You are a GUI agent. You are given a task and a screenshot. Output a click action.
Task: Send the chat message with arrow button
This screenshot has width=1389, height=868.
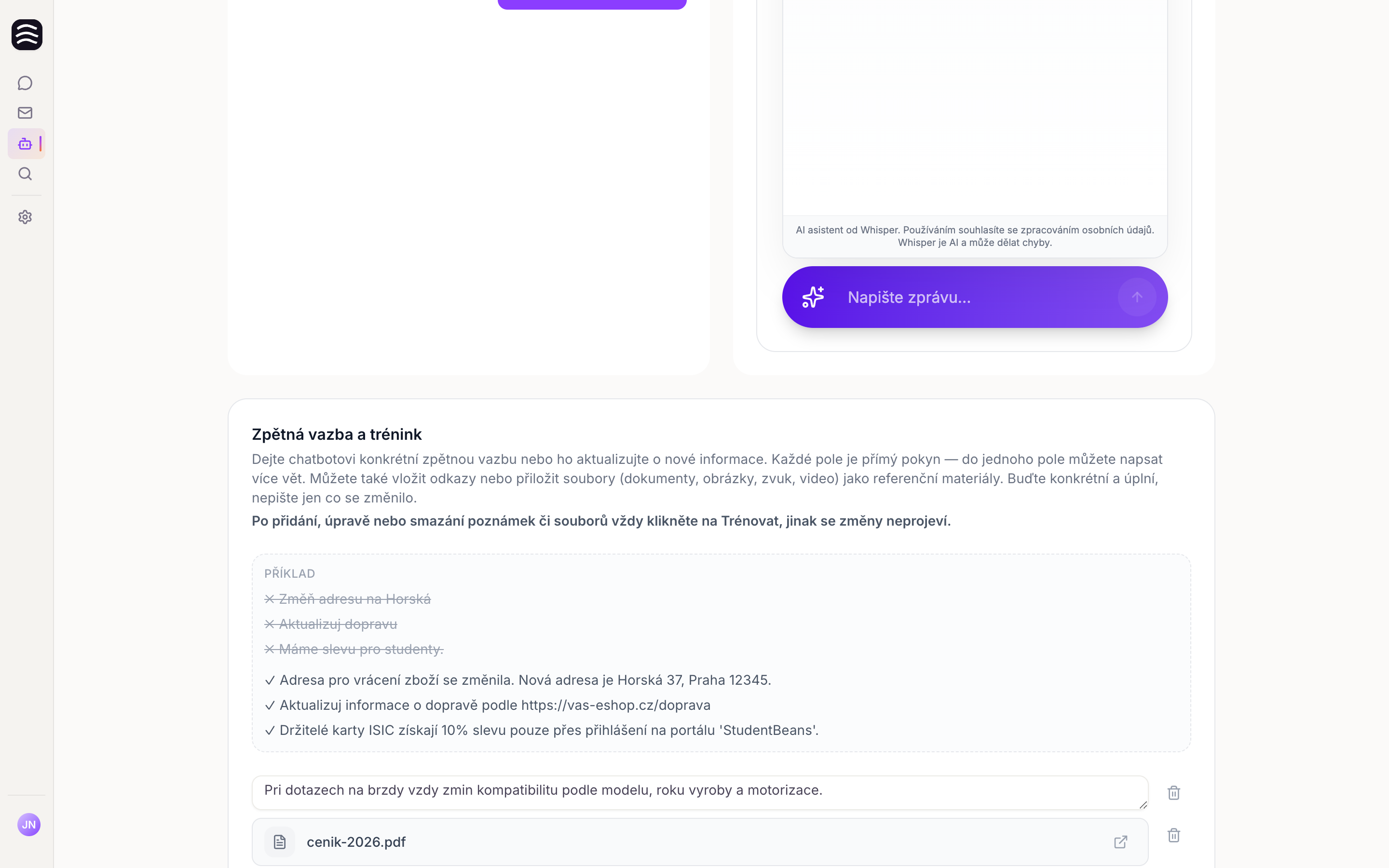[x=1136, y=297]
